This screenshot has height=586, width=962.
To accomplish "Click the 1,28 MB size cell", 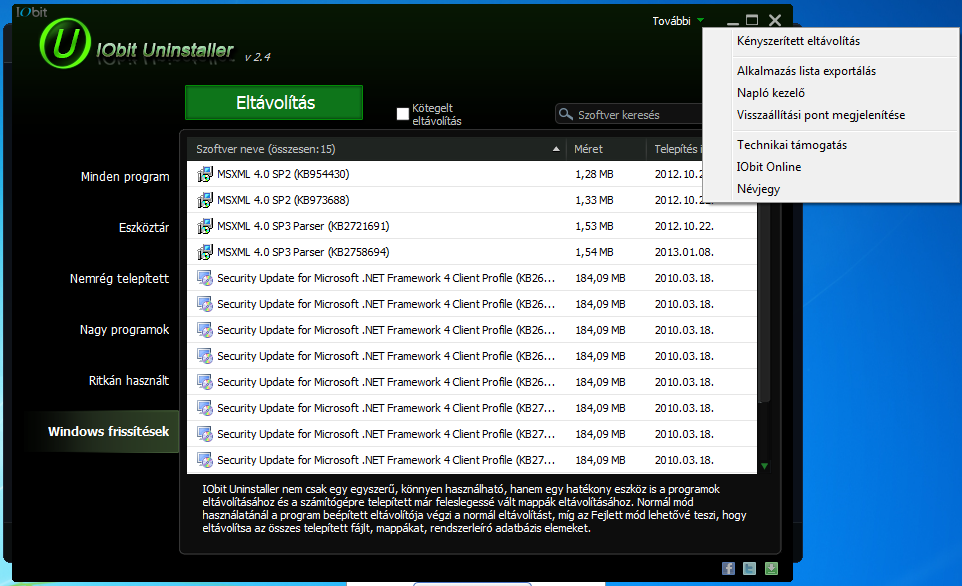I will point(594,174).
